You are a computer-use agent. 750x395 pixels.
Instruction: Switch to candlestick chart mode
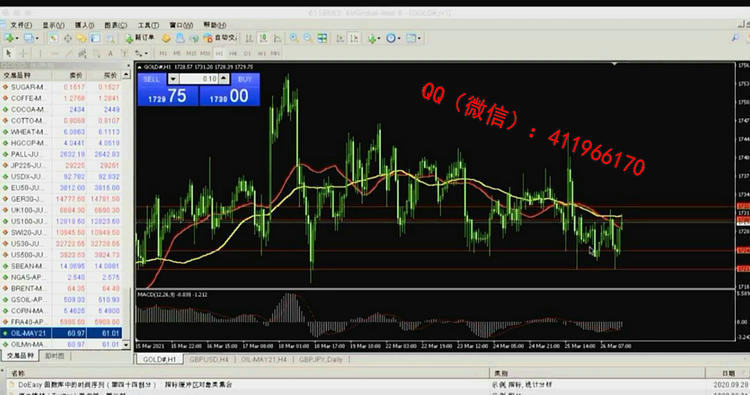(263, 38)
